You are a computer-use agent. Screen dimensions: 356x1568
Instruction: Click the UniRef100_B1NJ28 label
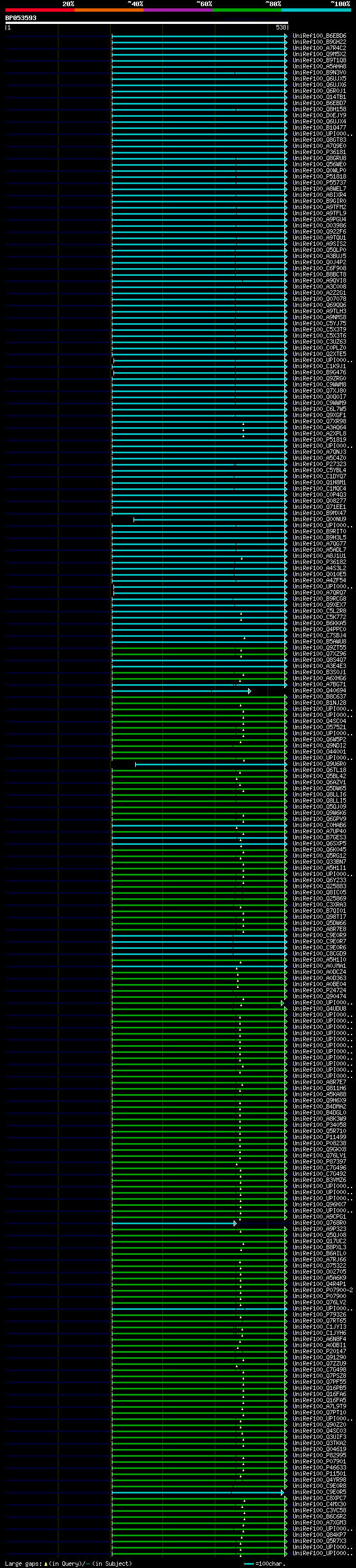pyautogui.click(x=319, y=703)
